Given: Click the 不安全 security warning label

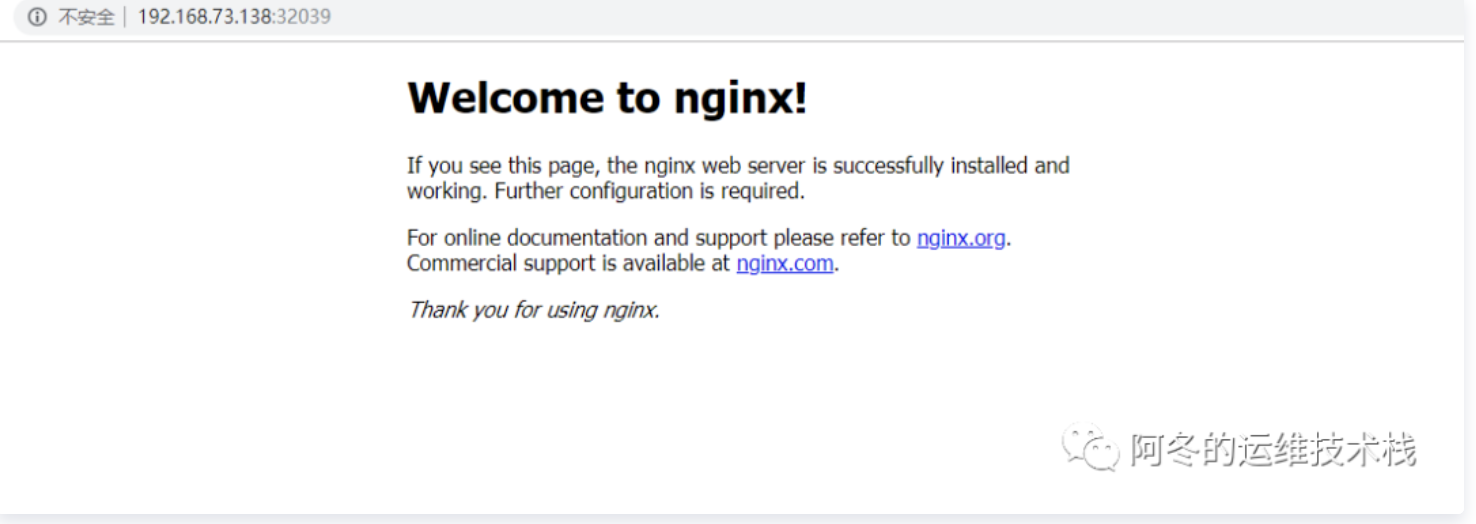Looking at the screenshot, I should click(x=86, y=17).
